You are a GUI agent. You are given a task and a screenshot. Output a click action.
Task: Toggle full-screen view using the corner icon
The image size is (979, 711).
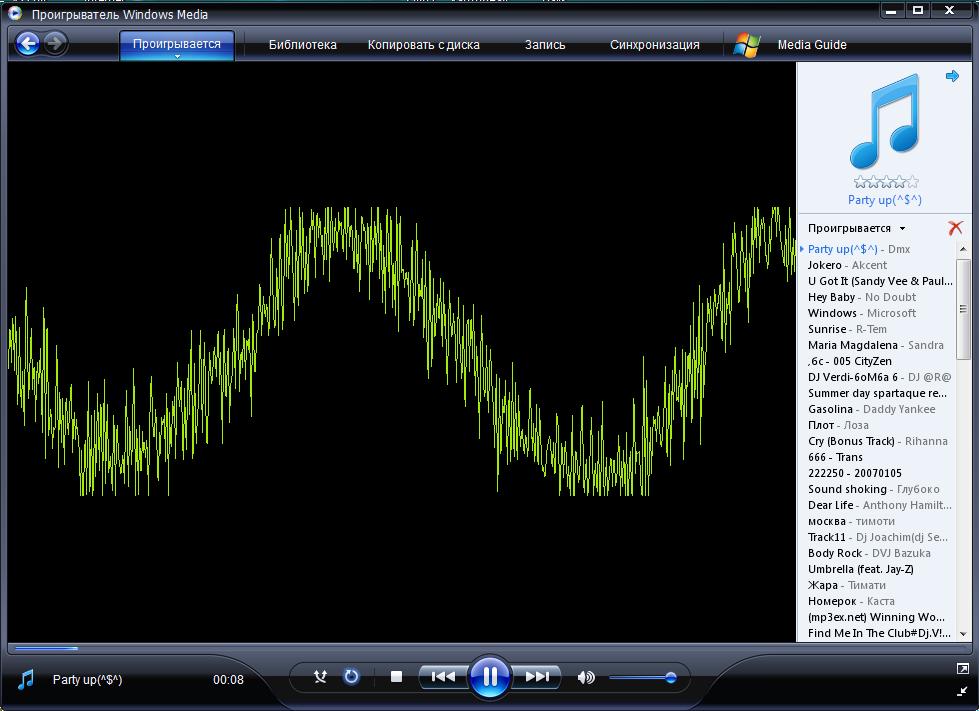click(962, 668)
